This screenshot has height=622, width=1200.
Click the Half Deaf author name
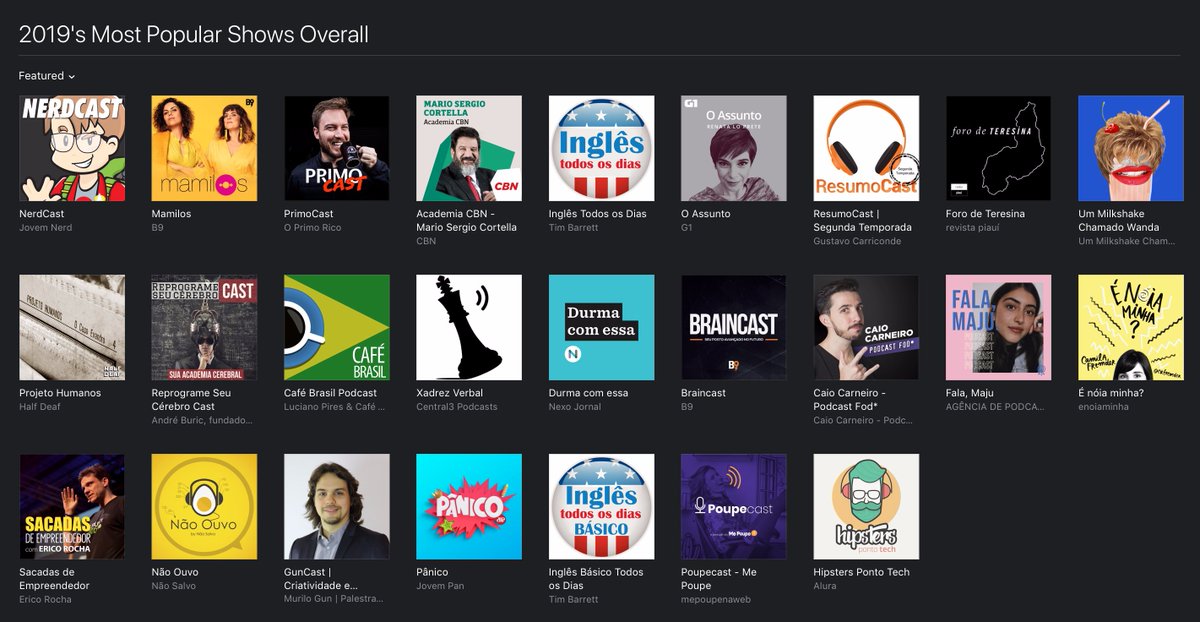(40, 407)
